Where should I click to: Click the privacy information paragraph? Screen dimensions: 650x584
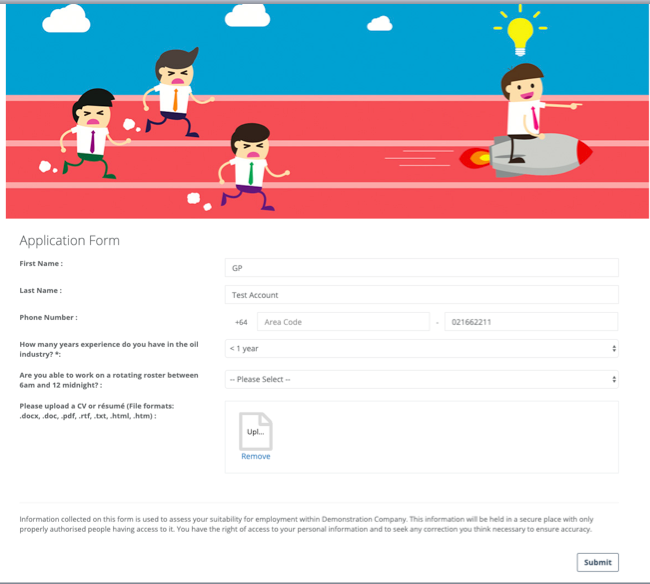[306, 524]
